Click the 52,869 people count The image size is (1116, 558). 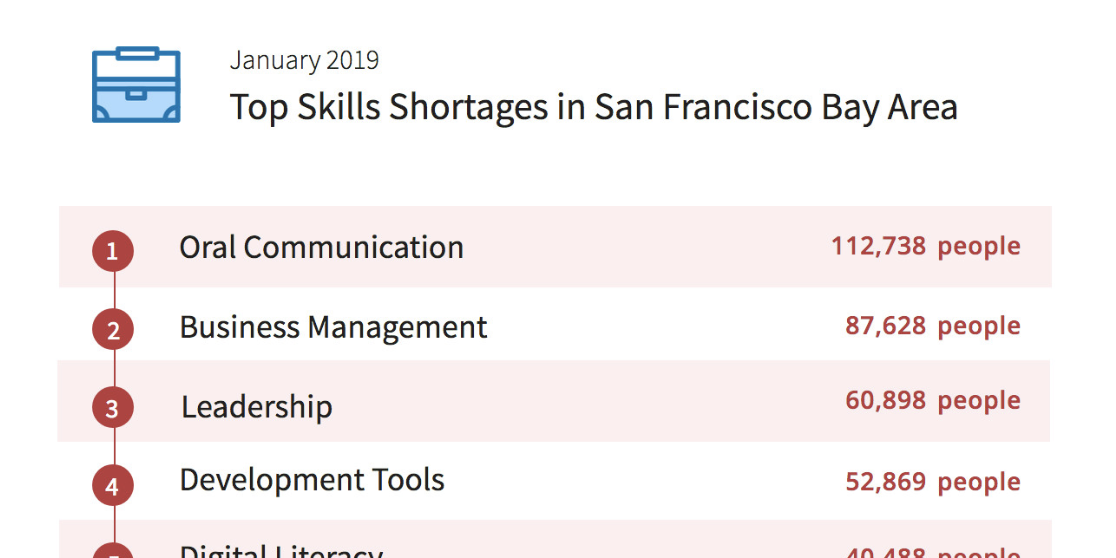pyautogui.click(x=933, y=482)
